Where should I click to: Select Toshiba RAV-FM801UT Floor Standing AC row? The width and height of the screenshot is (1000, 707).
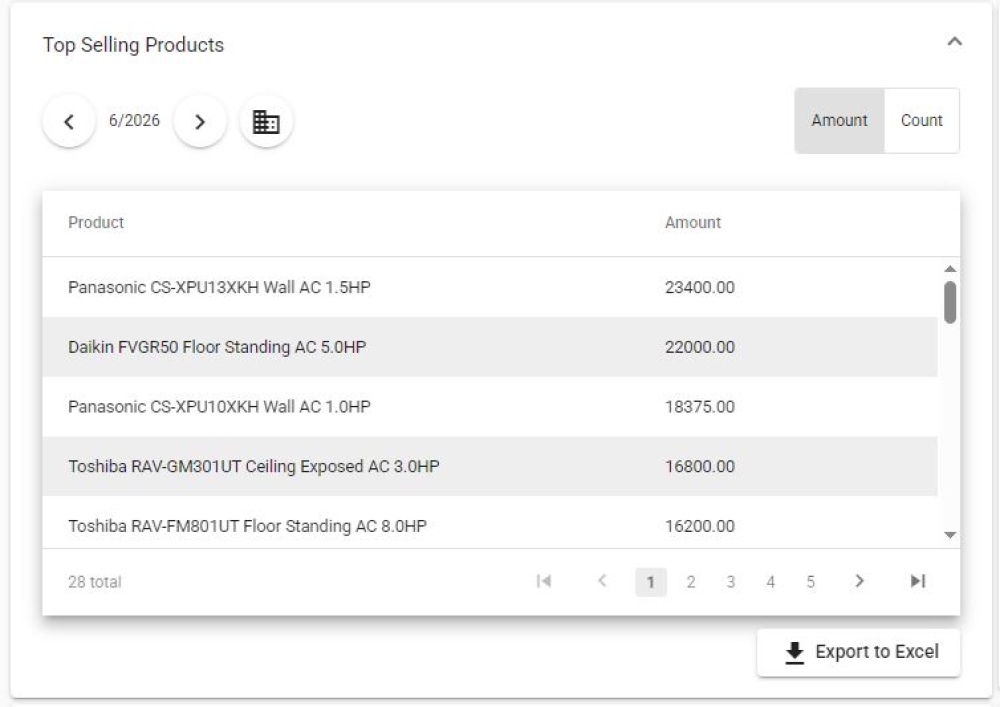(490, 523)
